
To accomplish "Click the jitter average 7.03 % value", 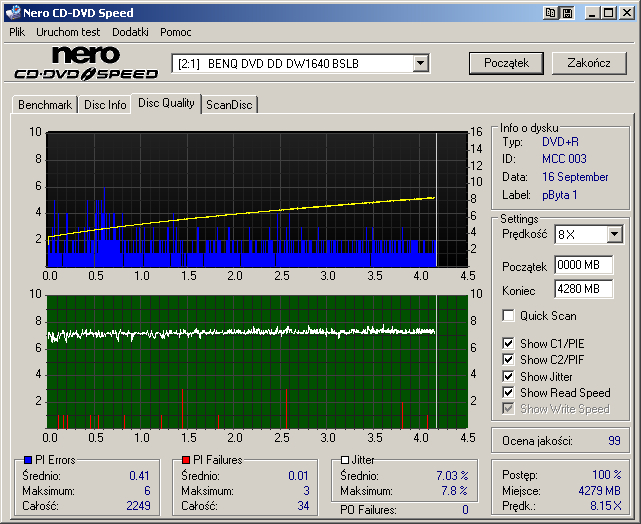I will 452,476.
